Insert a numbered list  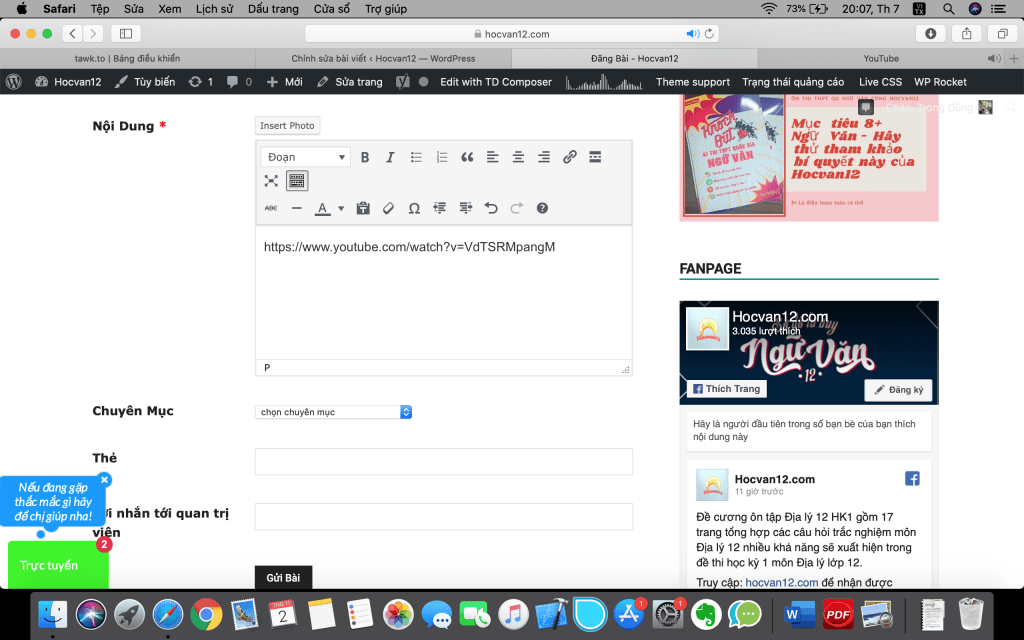pos(441,157)
